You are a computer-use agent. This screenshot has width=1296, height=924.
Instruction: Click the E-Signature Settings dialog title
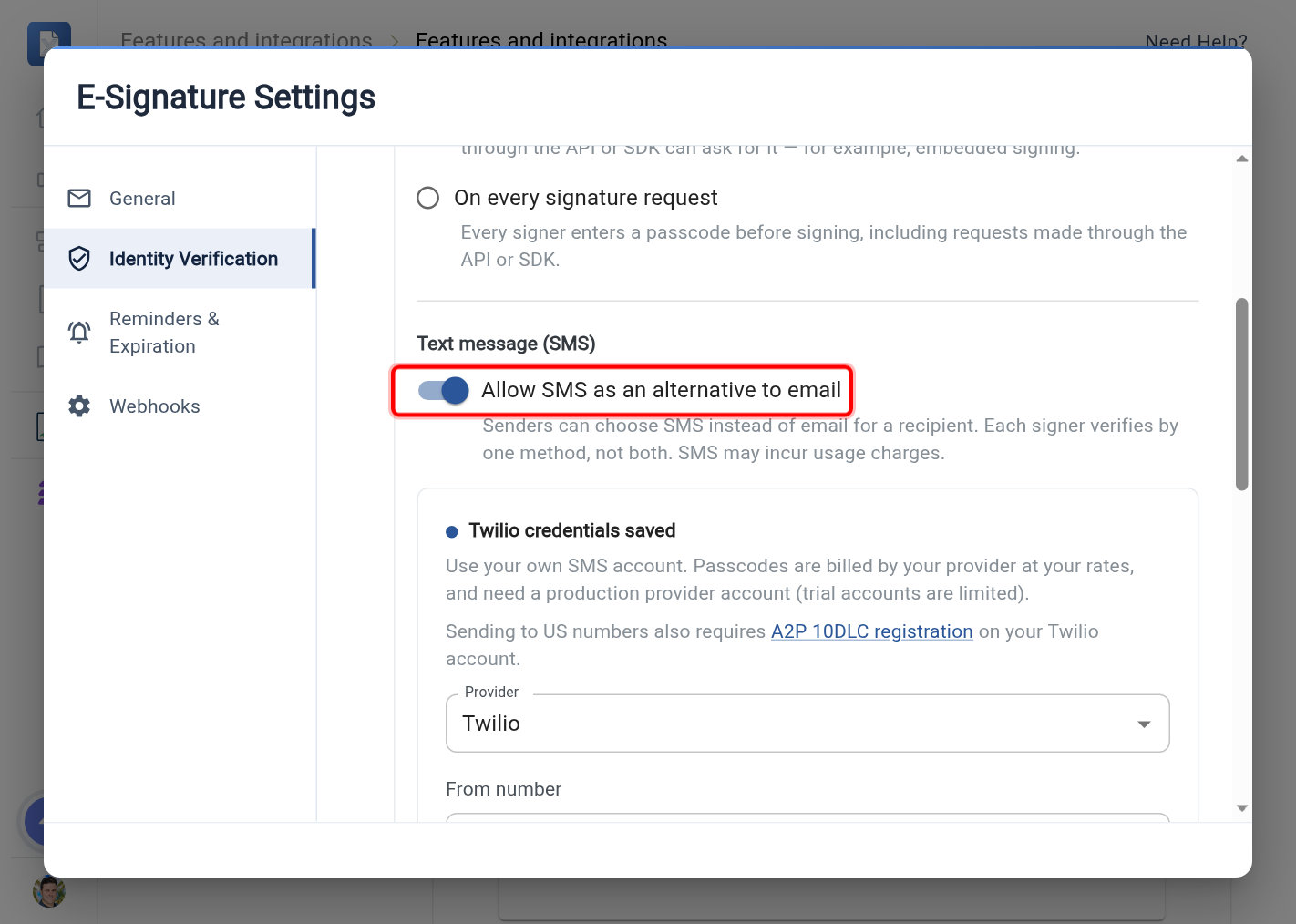click(x=226, y=98)
